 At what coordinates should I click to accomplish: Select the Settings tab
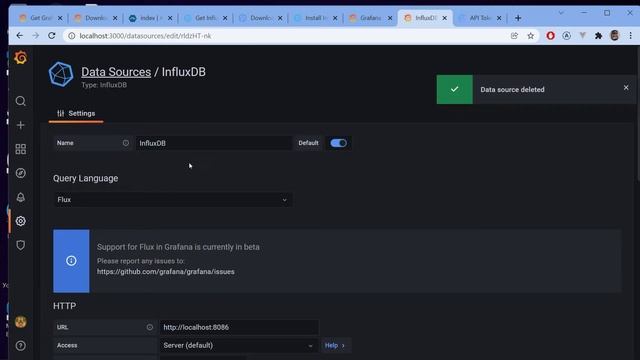[76, 113]
